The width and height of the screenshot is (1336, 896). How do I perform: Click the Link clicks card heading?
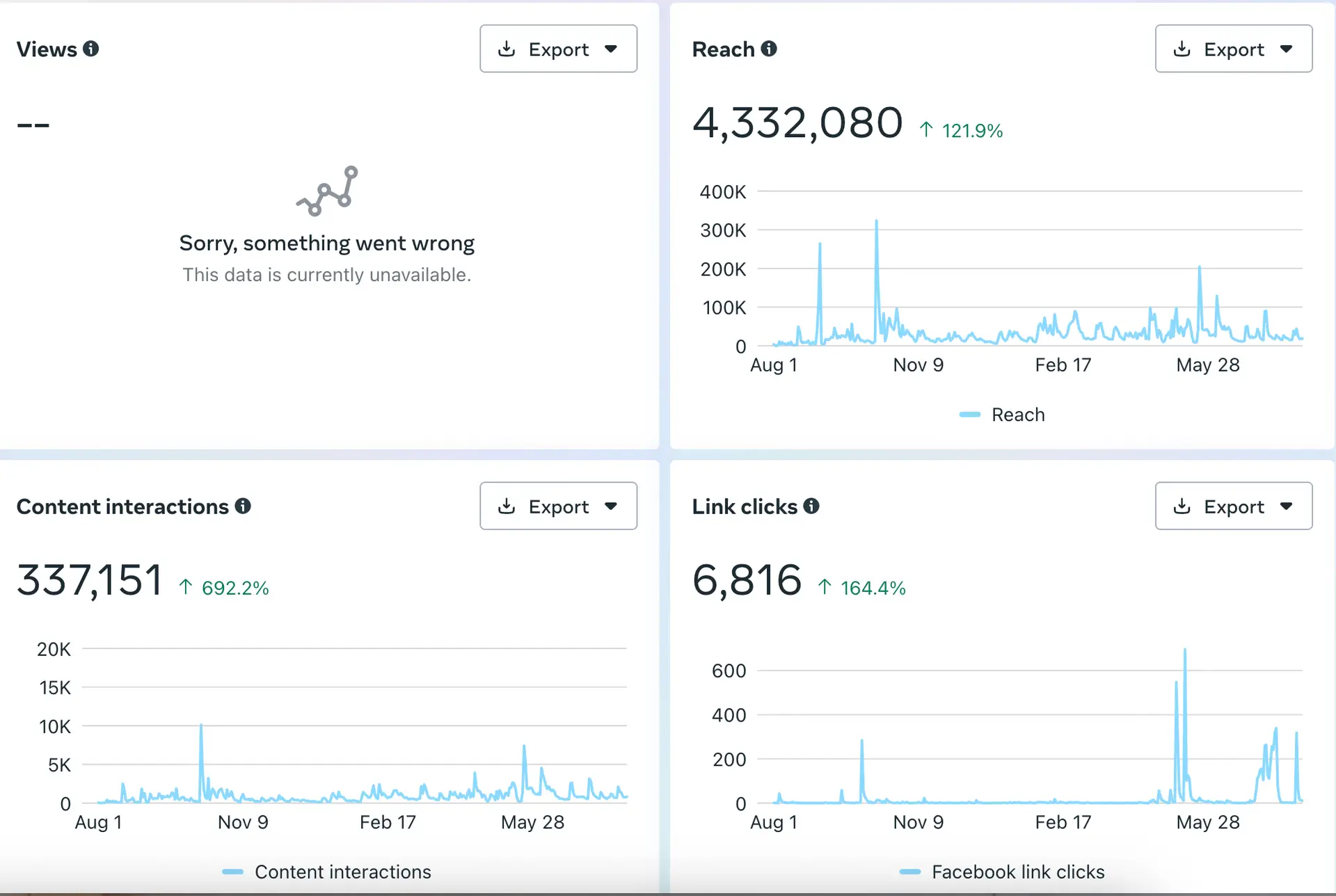point(745,506)
